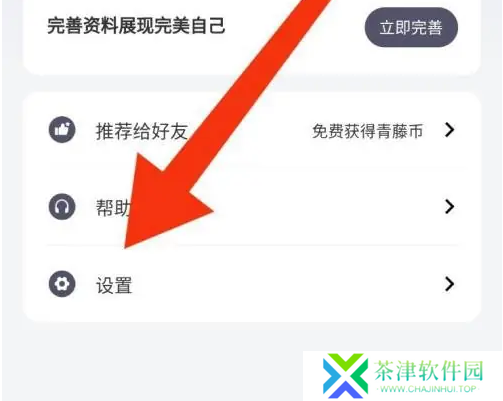Screen dimensions: 503x401
Task: Click the gear settings icon
Action: (62, 284)
